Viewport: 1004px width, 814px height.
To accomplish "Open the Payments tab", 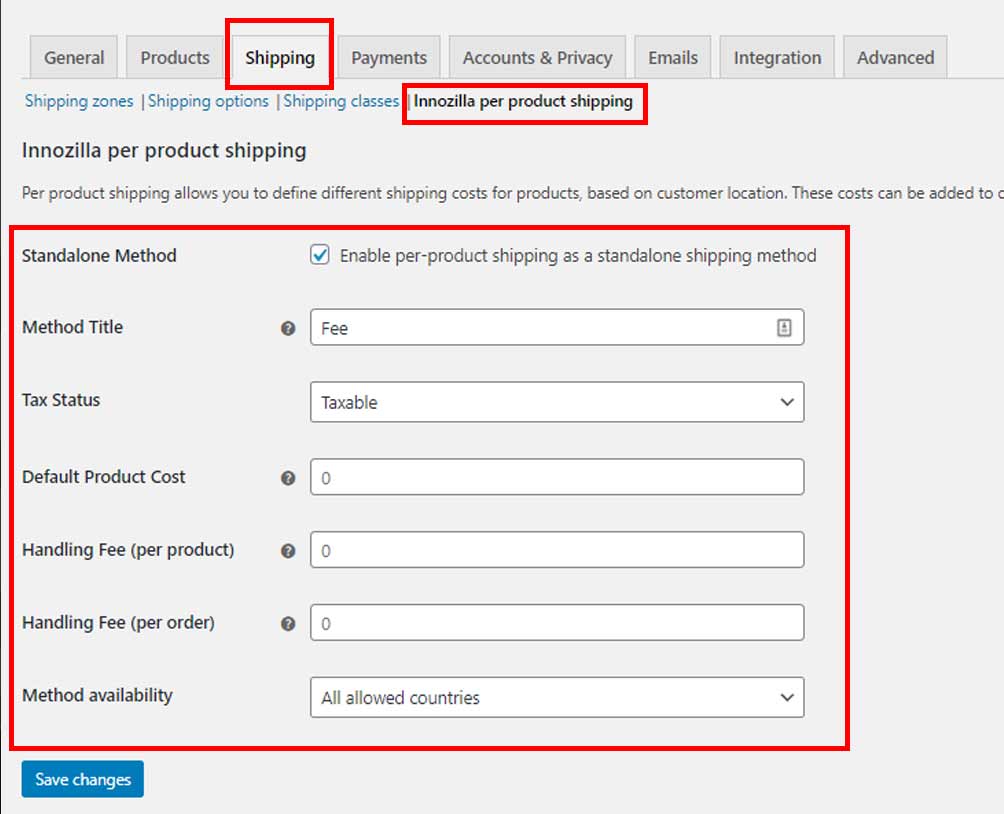I will pos(389,58).
